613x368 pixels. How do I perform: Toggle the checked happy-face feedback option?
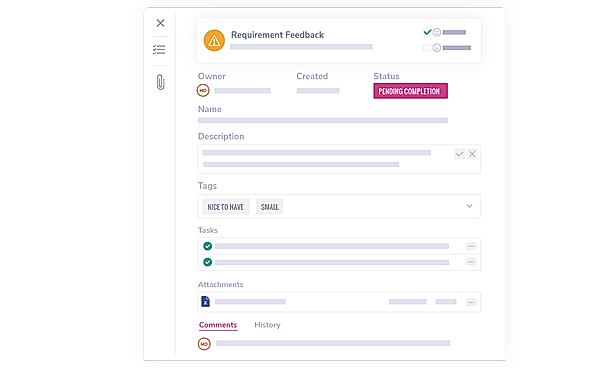tap(427, 32)
